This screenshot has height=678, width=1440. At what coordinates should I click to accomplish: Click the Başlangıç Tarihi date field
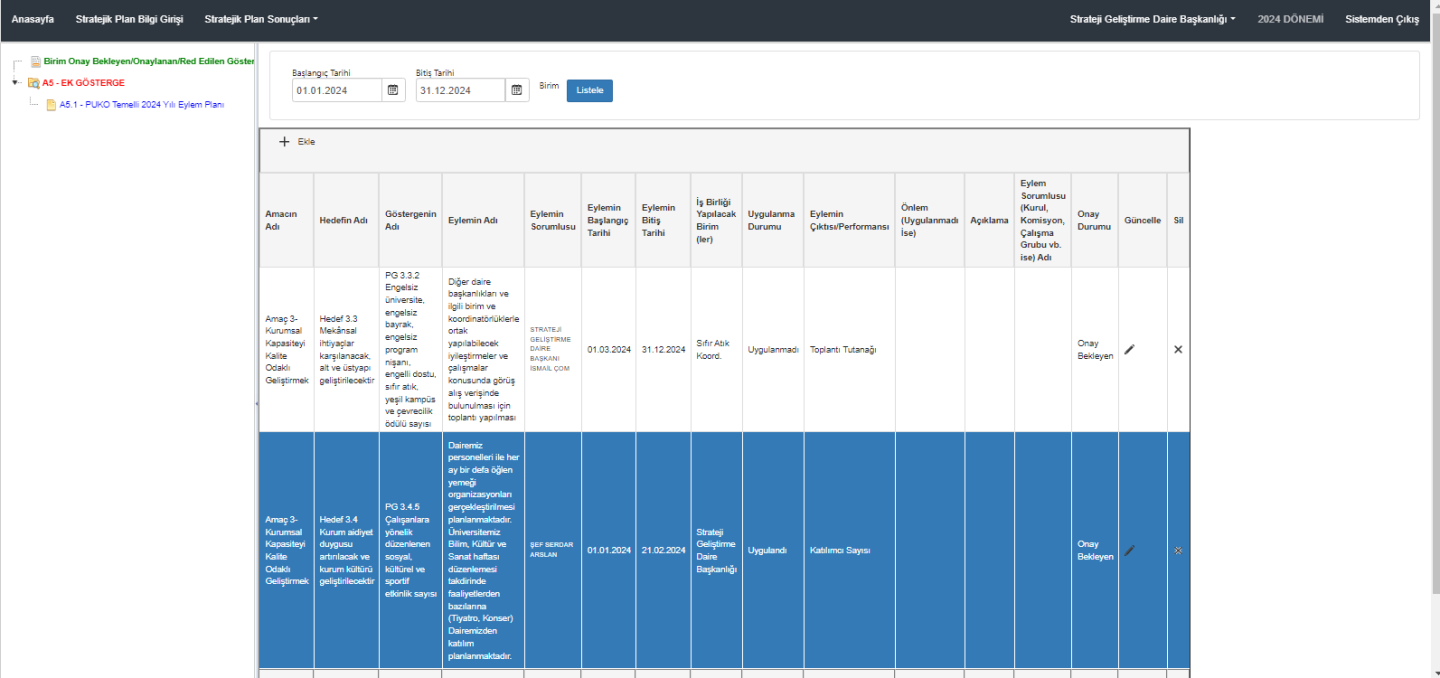click(x=337, y=90)
